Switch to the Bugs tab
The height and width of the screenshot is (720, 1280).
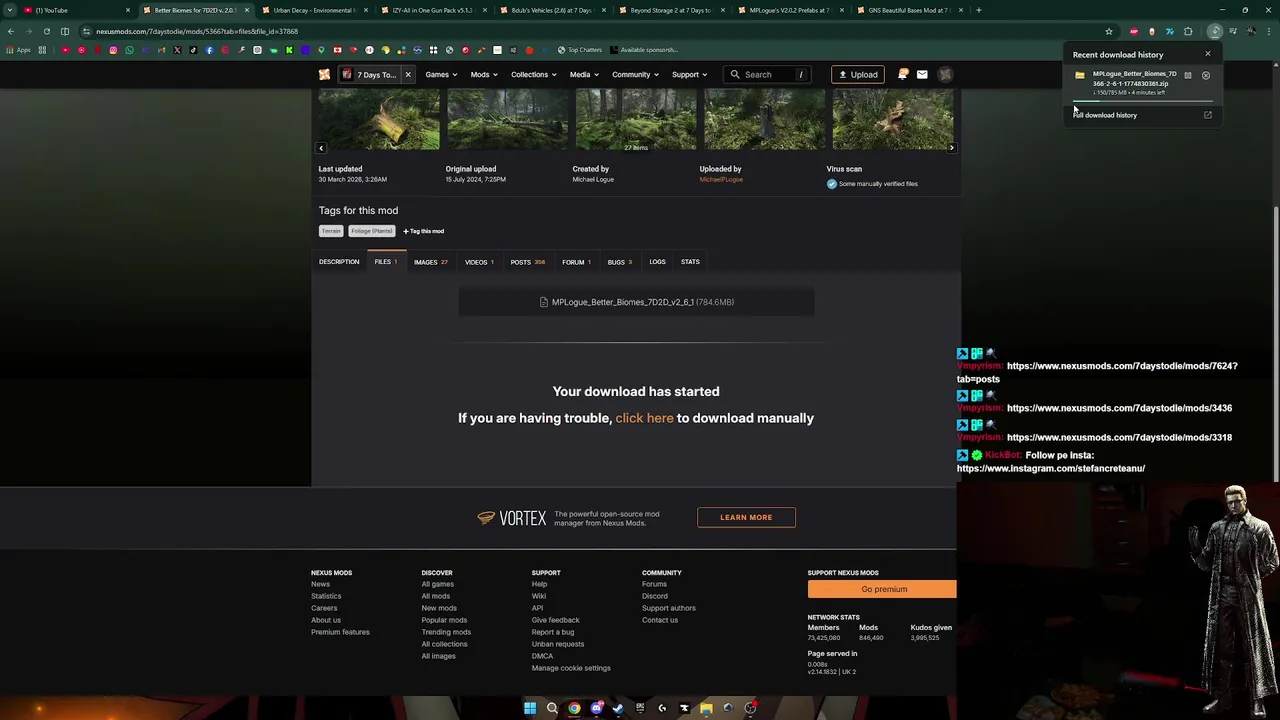[620, 262]
